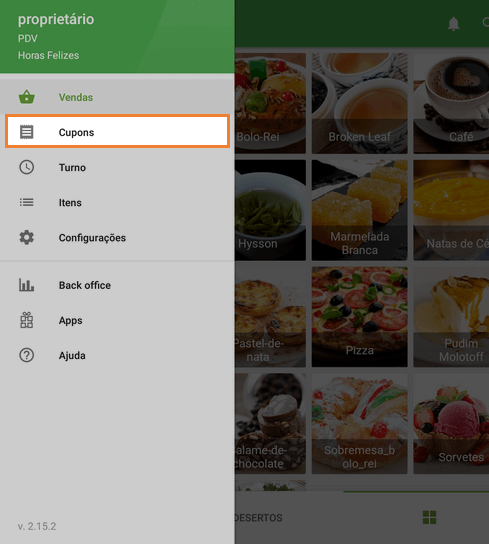Click the Vendas basket icon
The height and width of the screenshot is (544, 489).
click(x=26, y=97)
